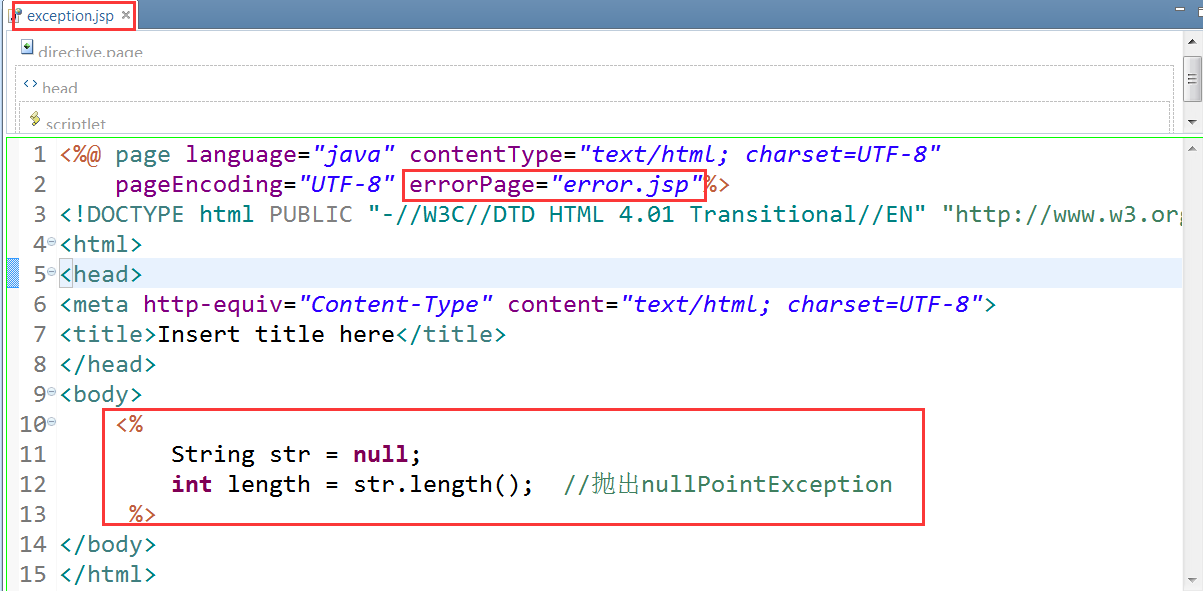Click "String str" on line 11

(x=241, y=455)
